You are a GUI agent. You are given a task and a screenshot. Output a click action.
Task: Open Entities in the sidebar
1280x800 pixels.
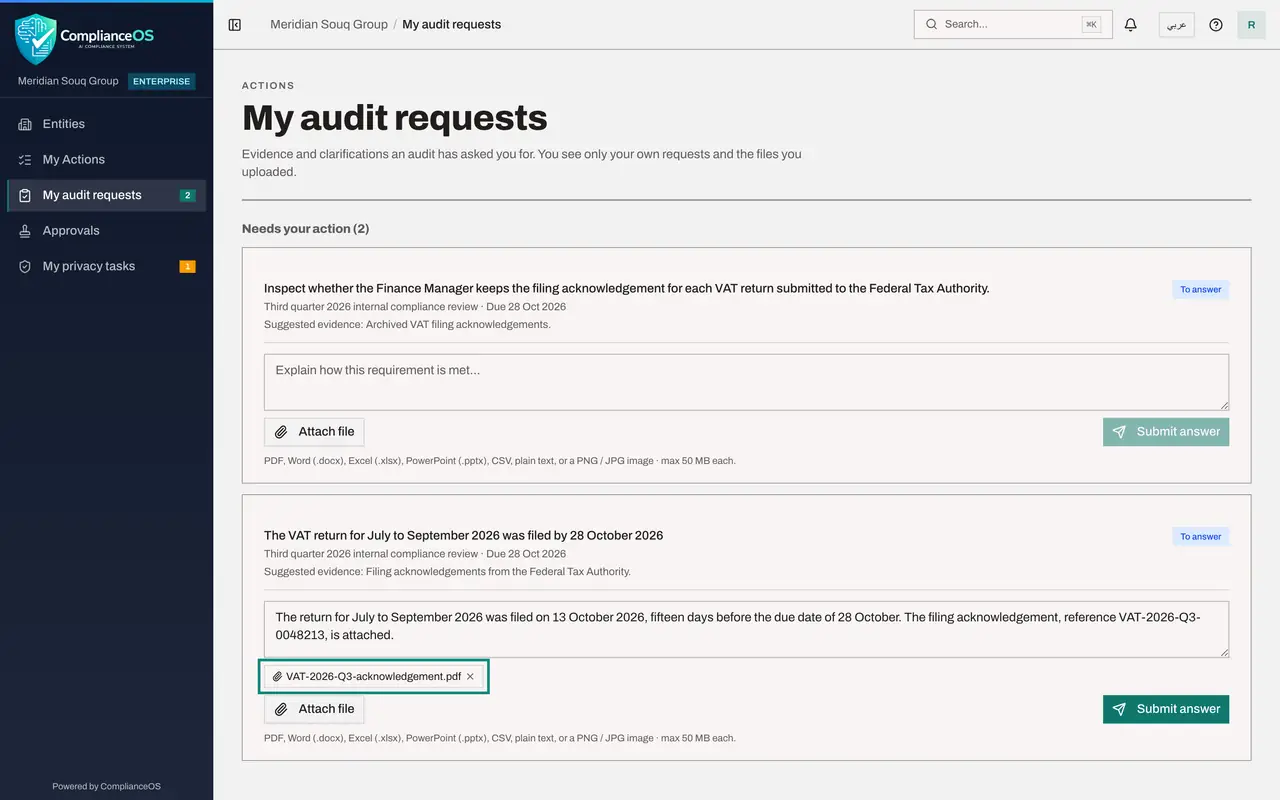pyautogui.click(x=106, y=124)
